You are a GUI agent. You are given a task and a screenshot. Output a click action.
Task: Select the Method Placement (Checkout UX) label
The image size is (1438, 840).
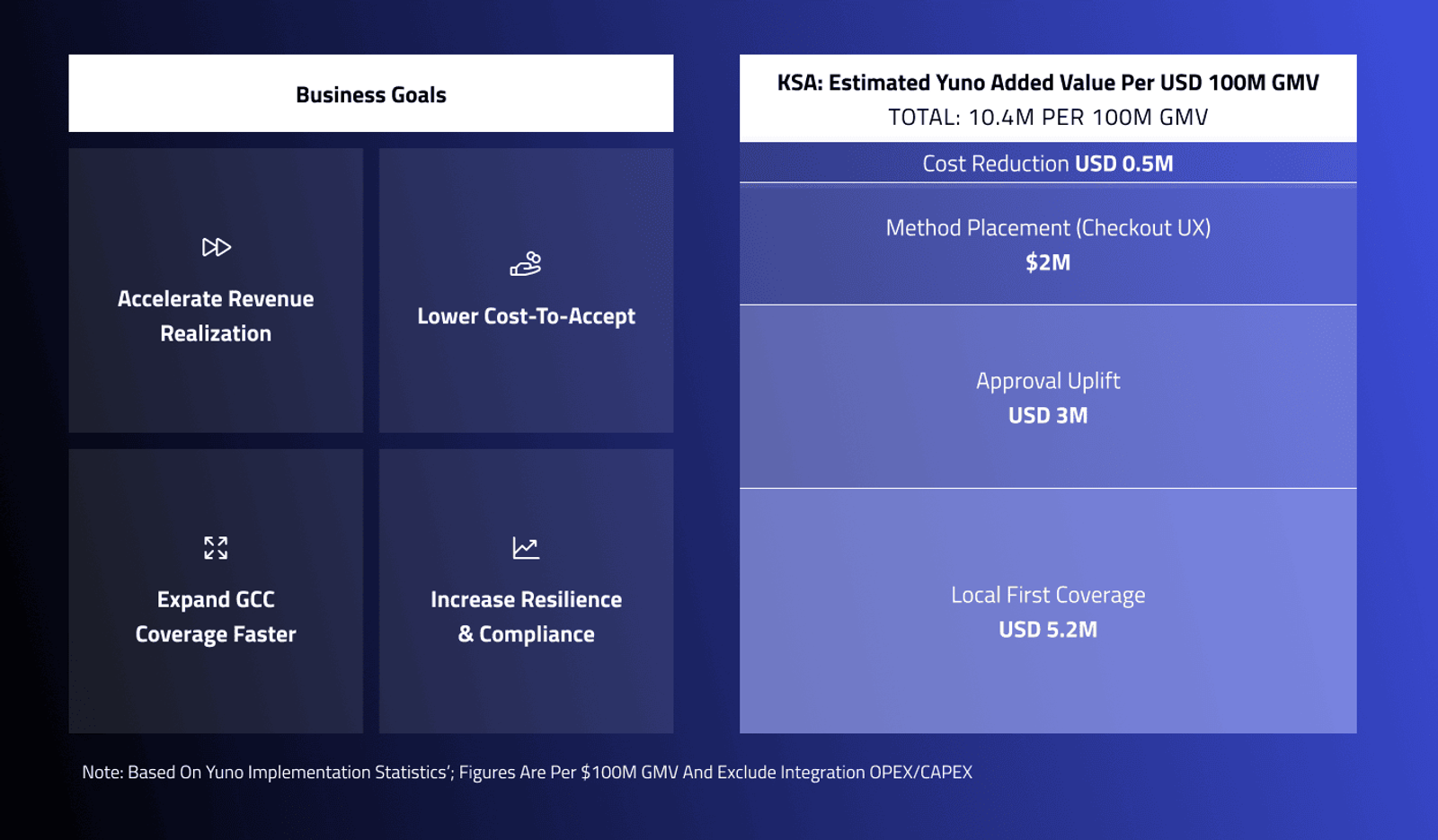[x=1048, y=228]
